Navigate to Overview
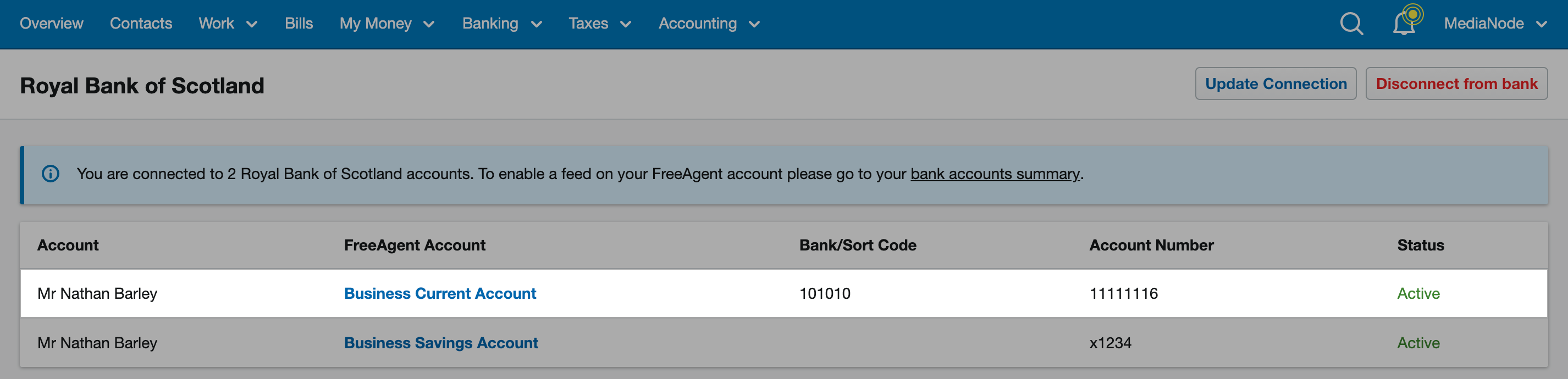The image size is (1568, 379). (x=51, y=24)
